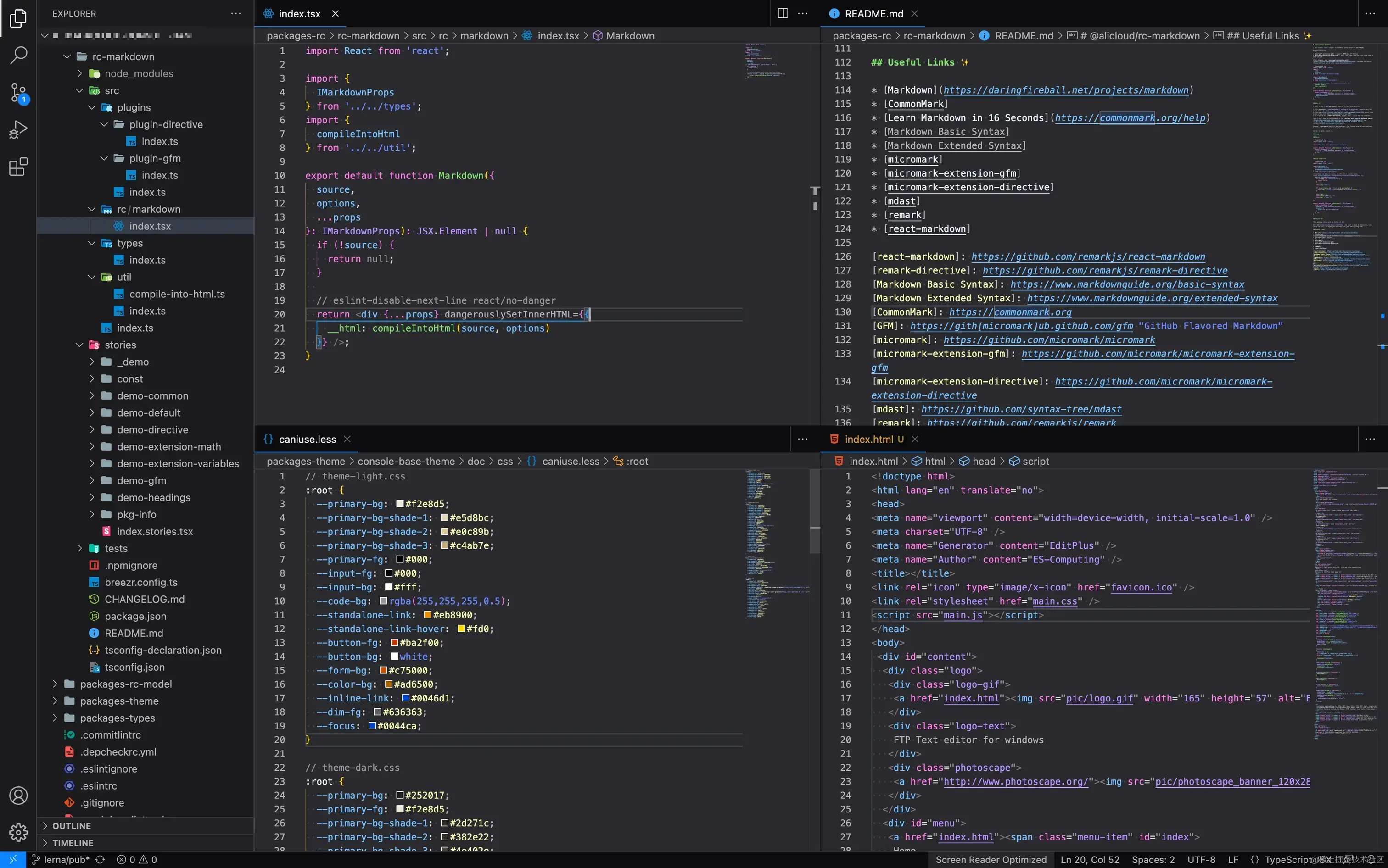This screenshot has width=1388, height=868.
Task: Click the remote window status bar icon
Action: [13, 859]
